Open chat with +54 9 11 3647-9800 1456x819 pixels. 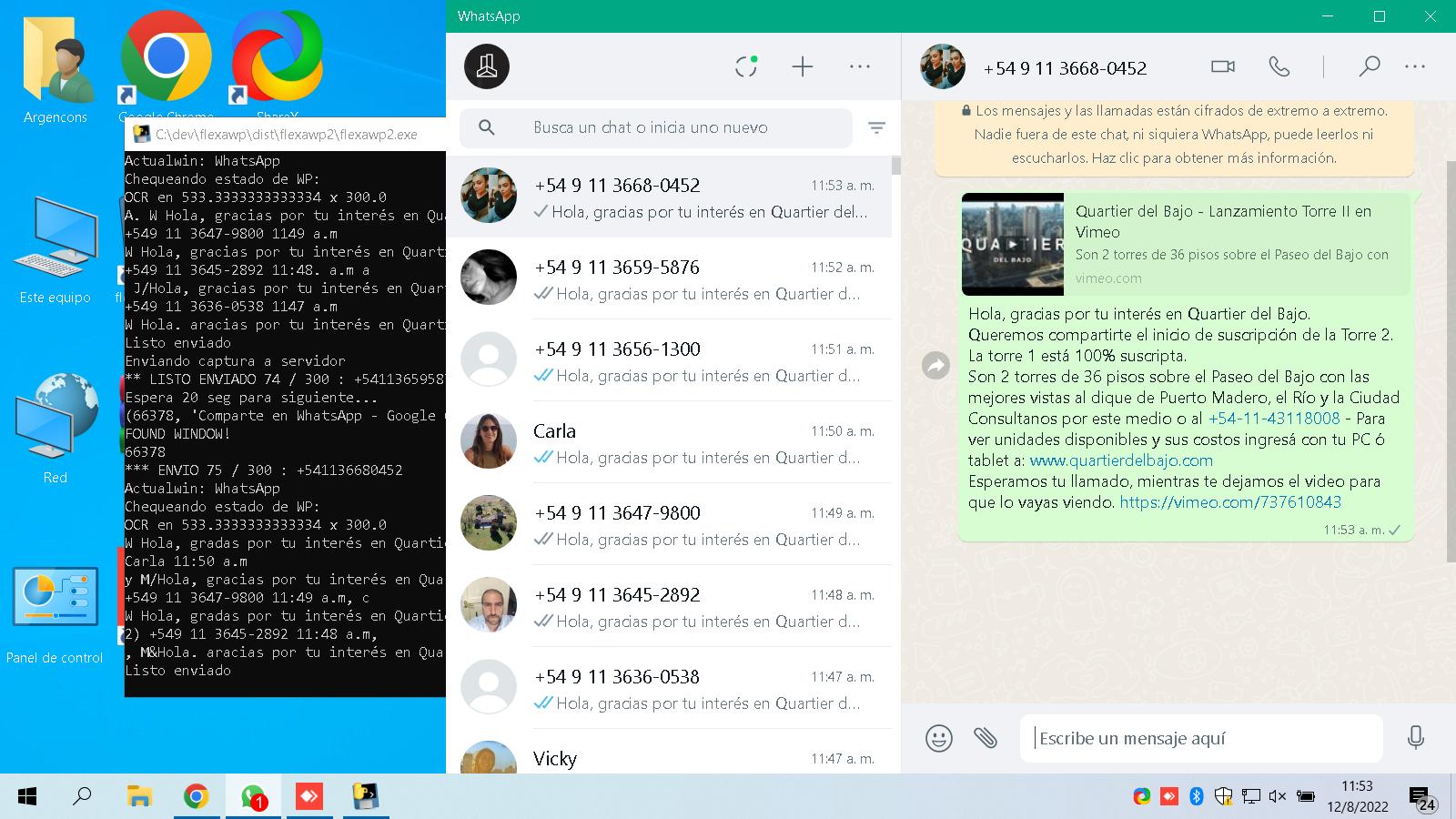pos(669,524)
